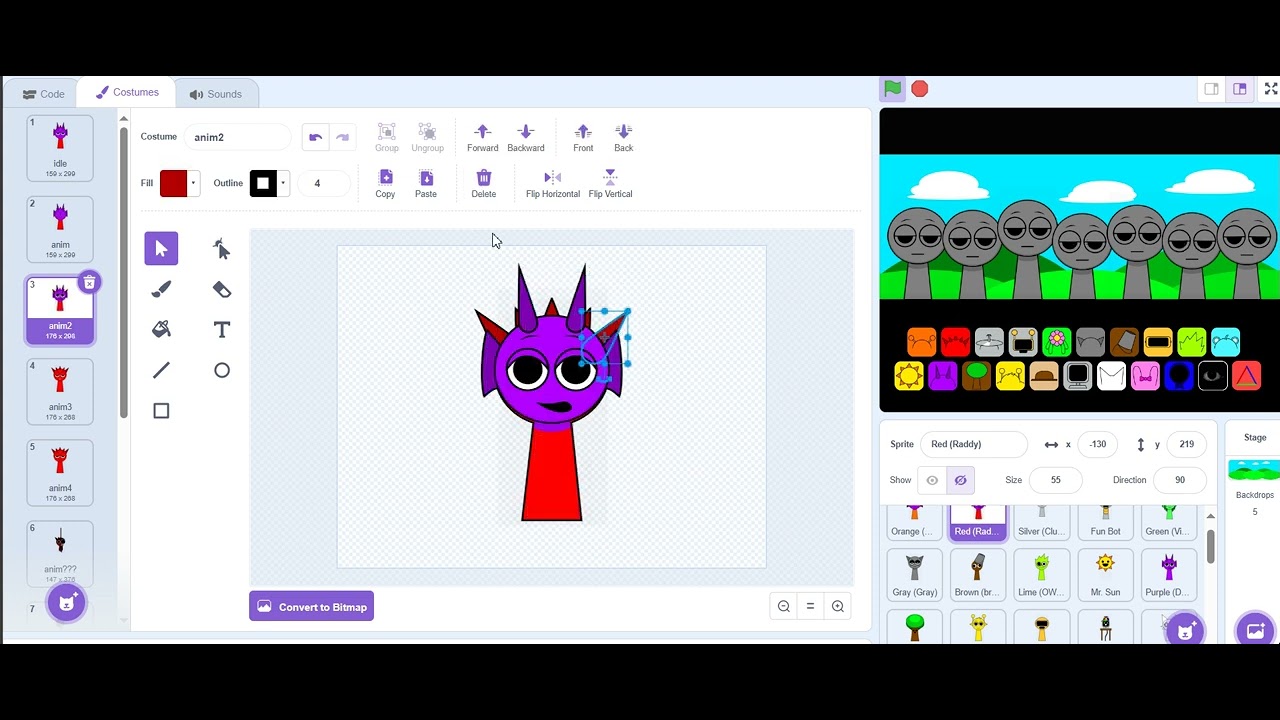Select the idle costume thumbnail

pyautogui.click(x=60, y=148)
